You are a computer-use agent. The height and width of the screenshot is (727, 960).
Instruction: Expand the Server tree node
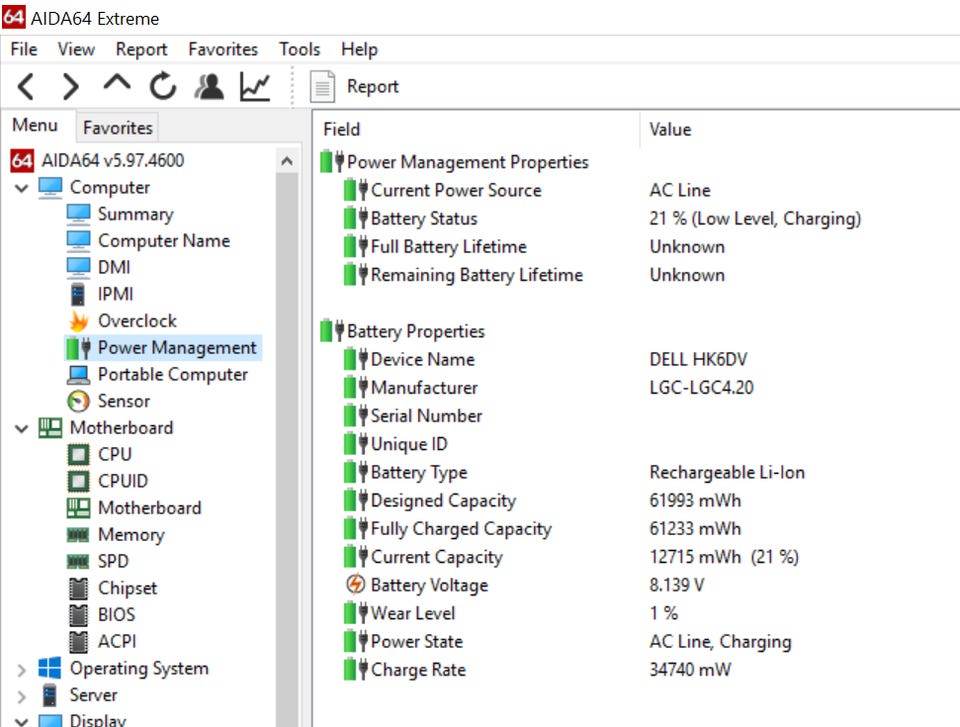22,695
